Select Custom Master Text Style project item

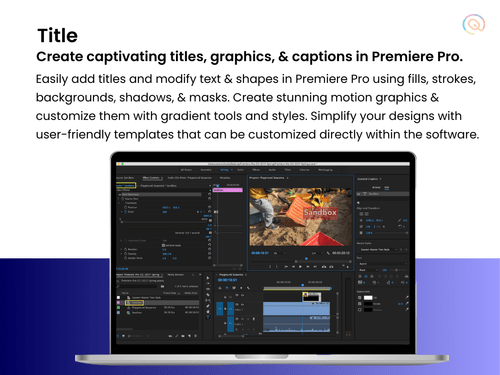coord(146,298)
